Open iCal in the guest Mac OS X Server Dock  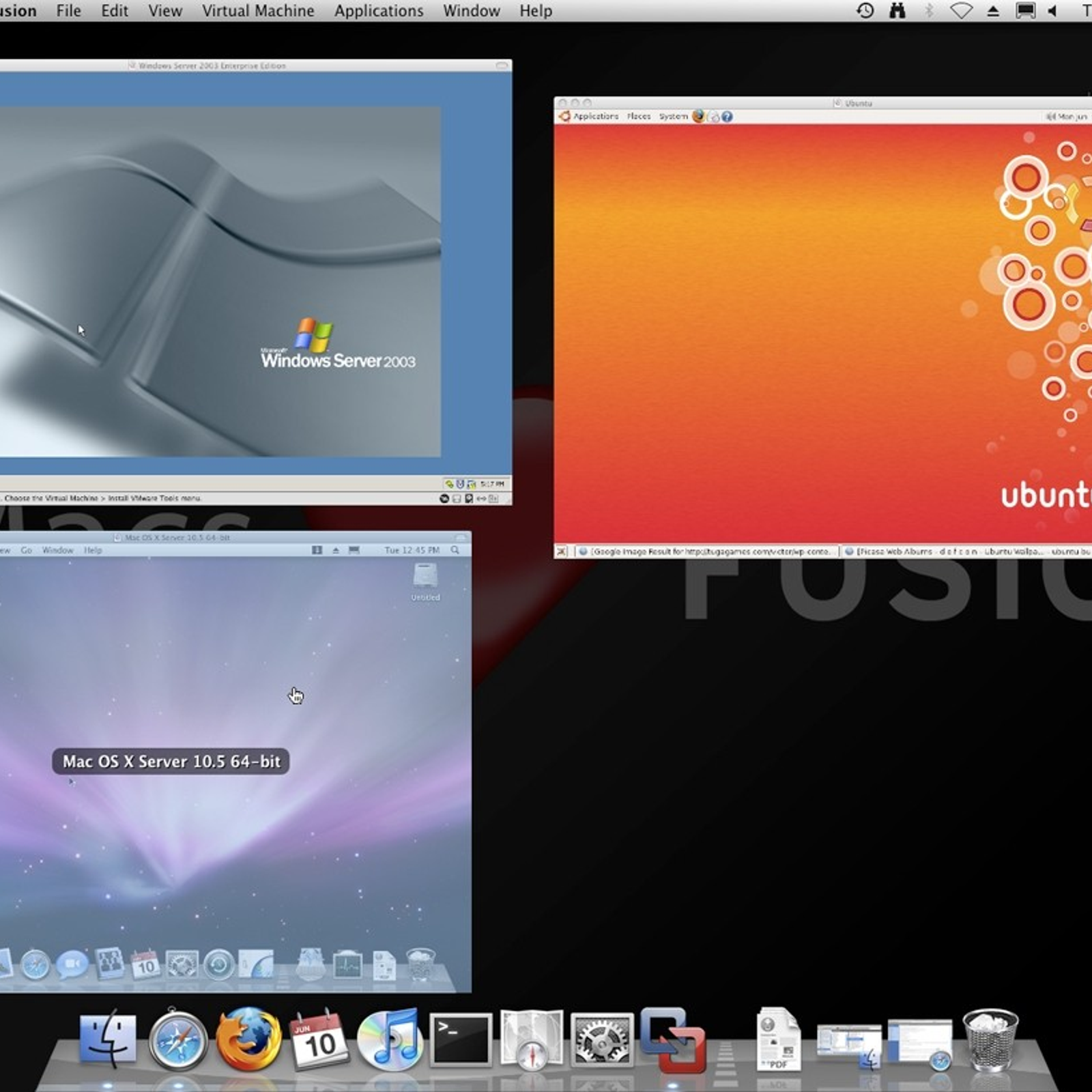(145, 964)
